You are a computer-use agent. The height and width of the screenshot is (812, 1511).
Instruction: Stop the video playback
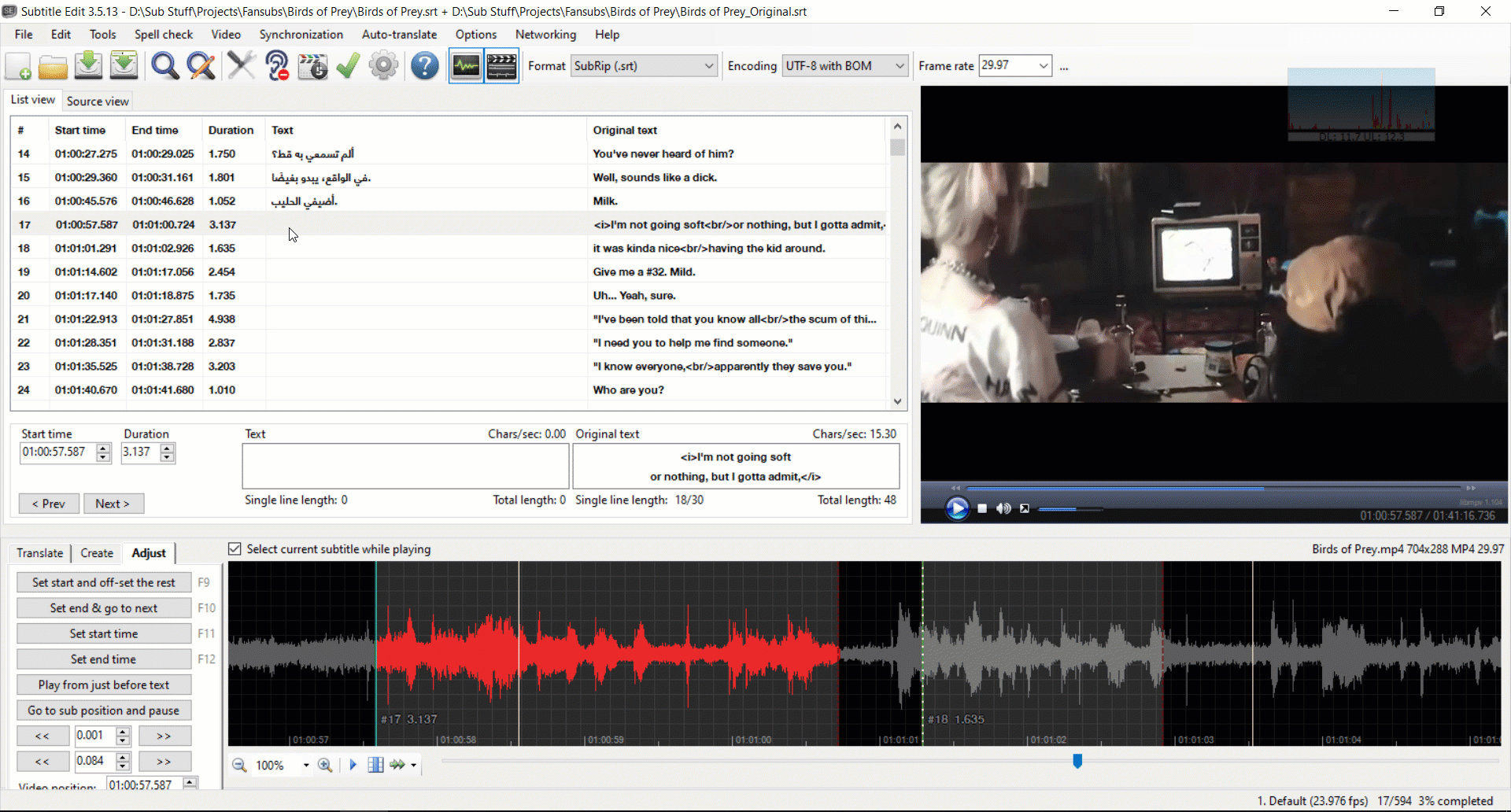[x=982, y=509]
